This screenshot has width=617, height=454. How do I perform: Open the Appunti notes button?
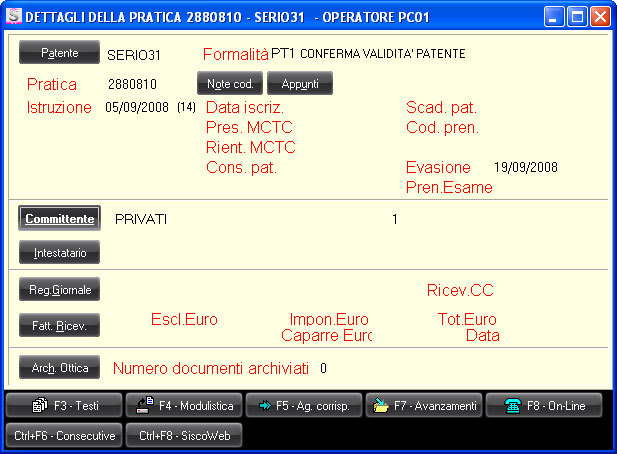299,84
